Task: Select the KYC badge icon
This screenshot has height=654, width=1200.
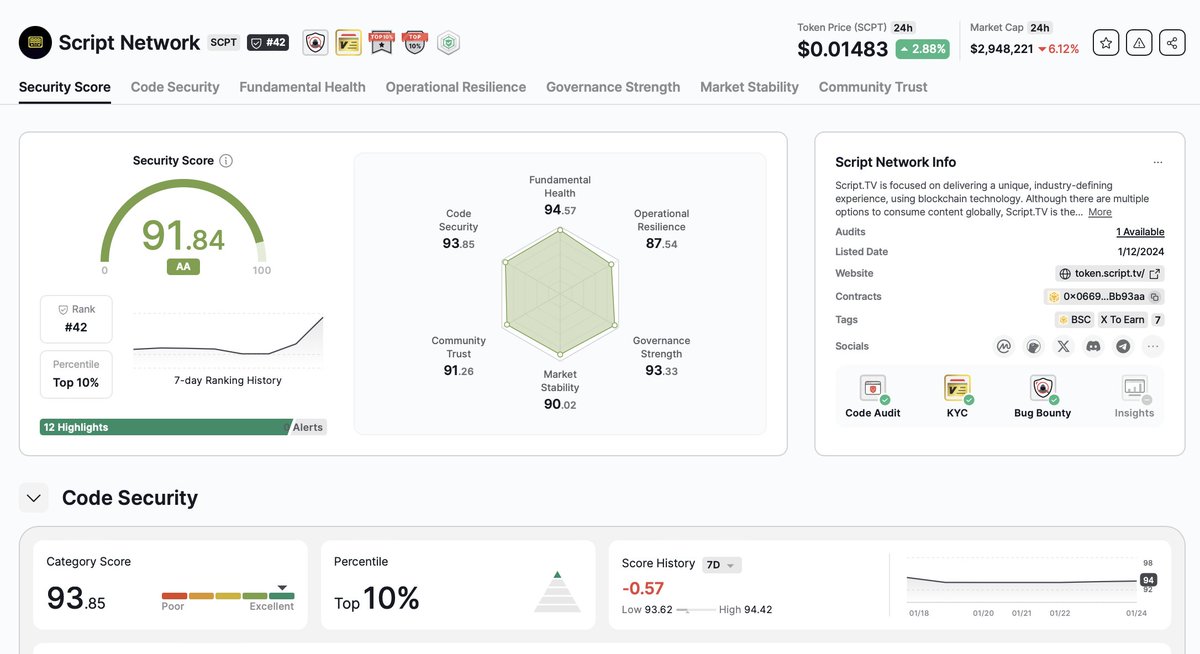Action: tap(957, 388)
